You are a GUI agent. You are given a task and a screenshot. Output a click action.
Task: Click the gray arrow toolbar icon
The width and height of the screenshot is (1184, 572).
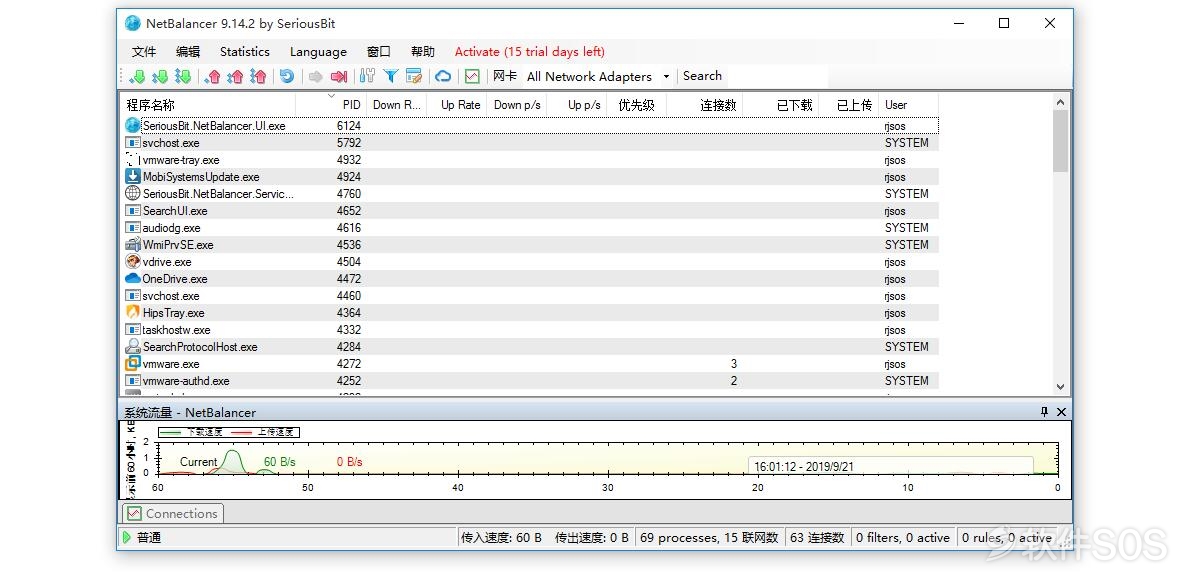[316, 76]
